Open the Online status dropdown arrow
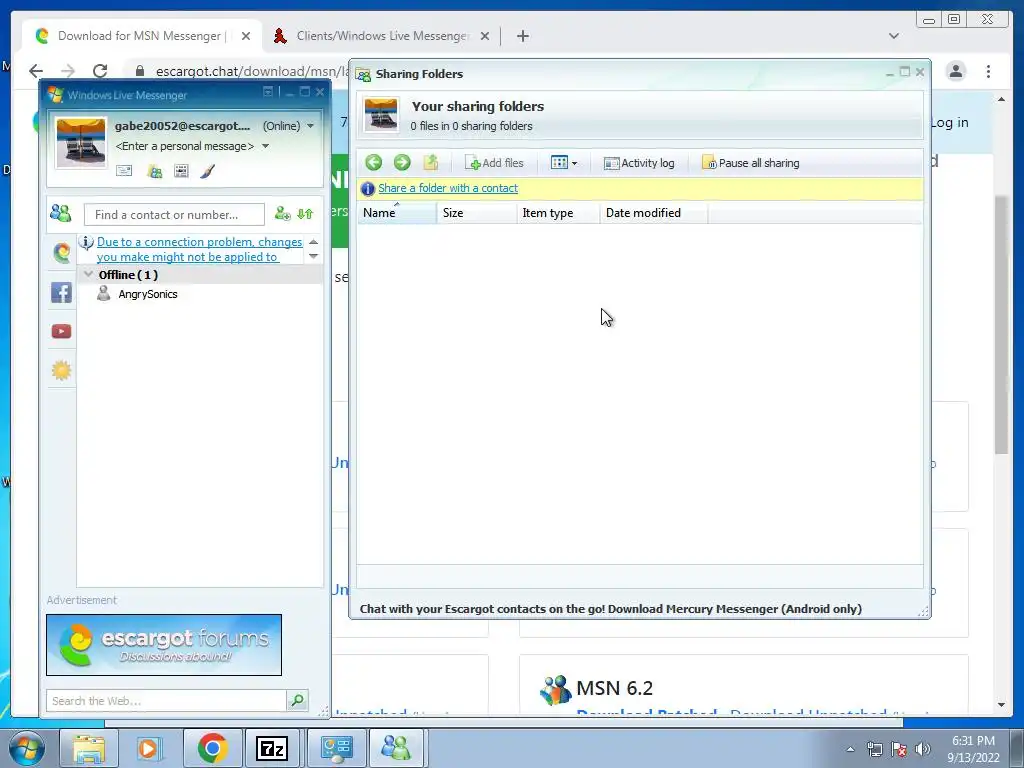The height and width of the screenshot is (768, 1024). (310, 126)
